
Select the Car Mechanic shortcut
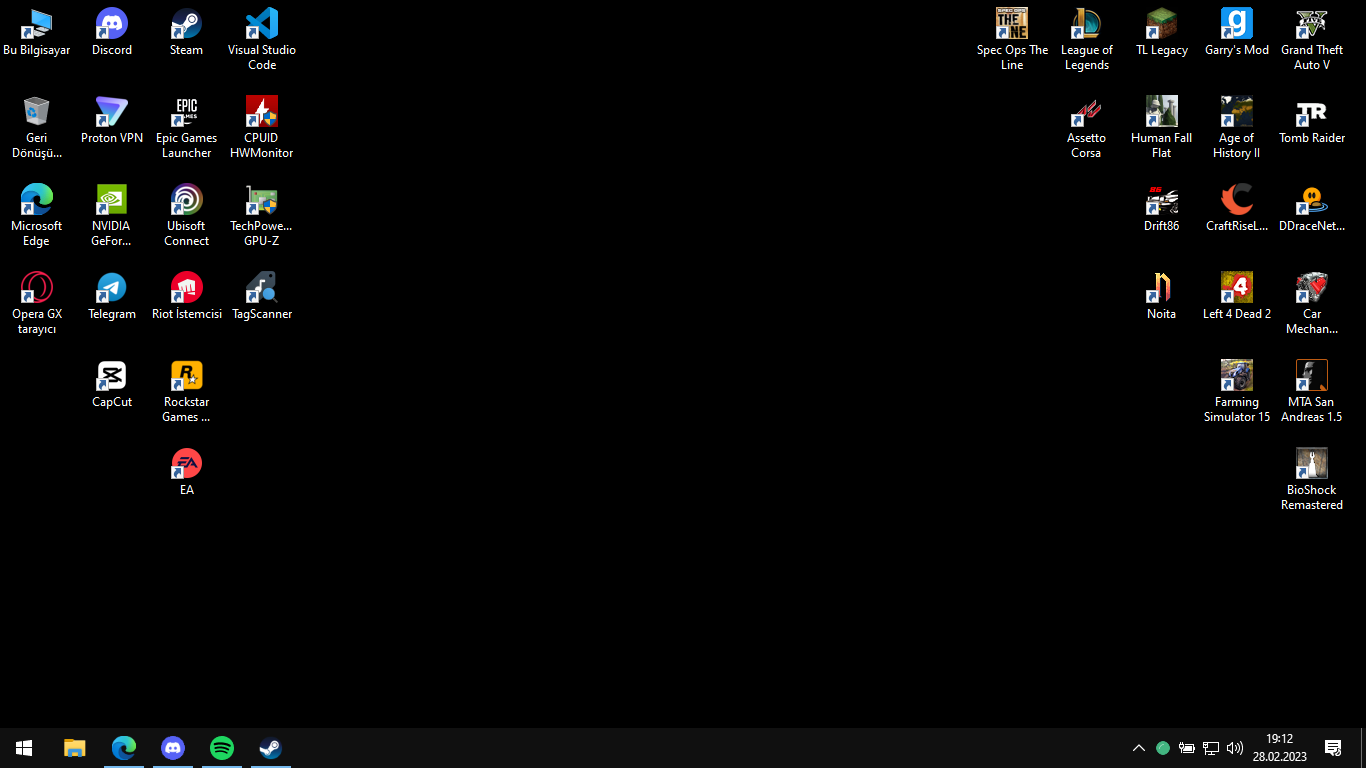1312,304
